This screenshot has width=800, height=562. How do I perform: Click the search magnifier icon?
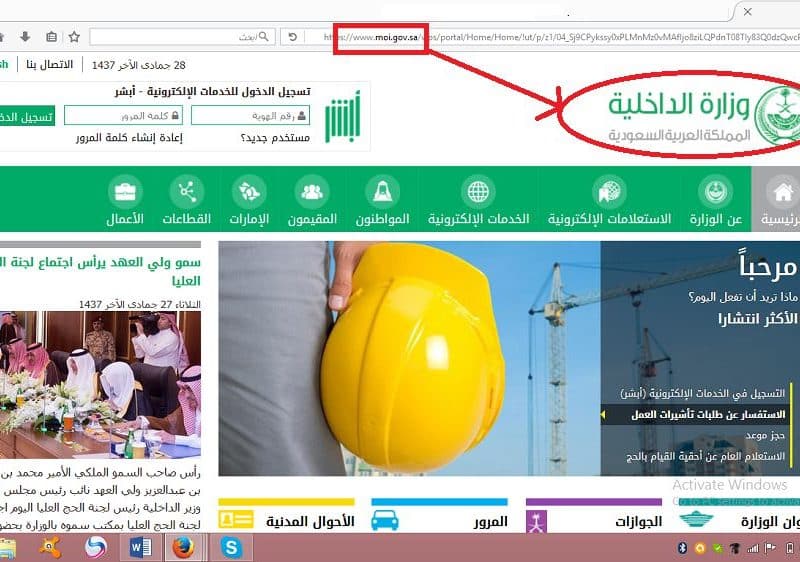click(x=263, y=37)
